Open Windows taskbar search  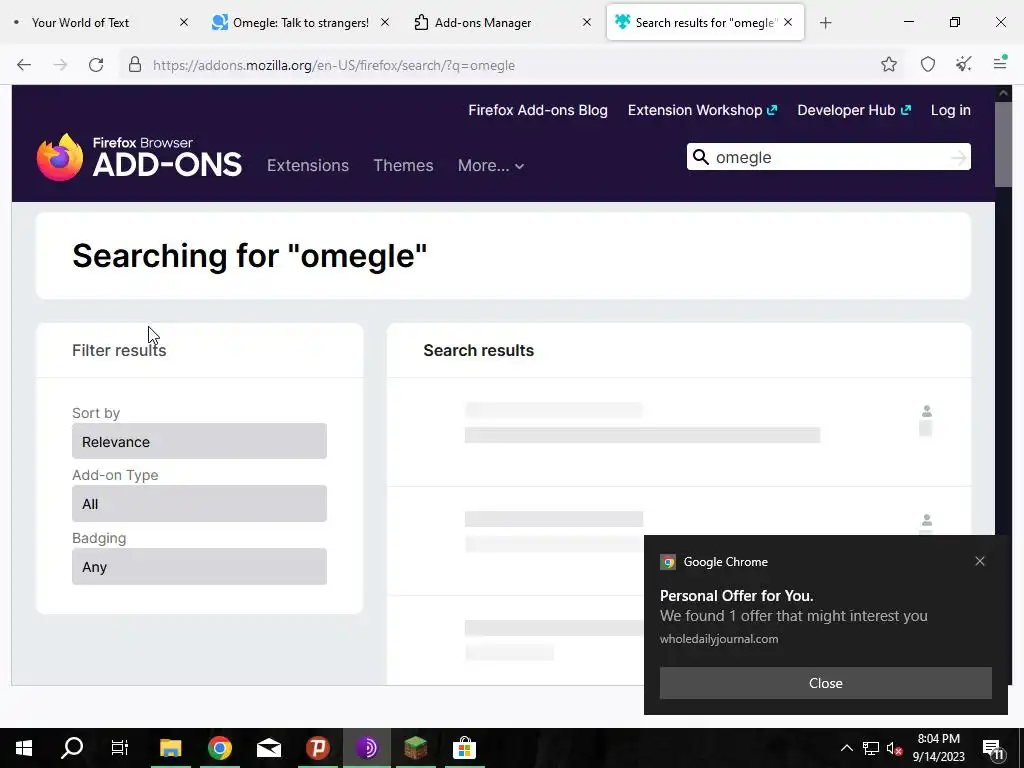coord(72,748)
